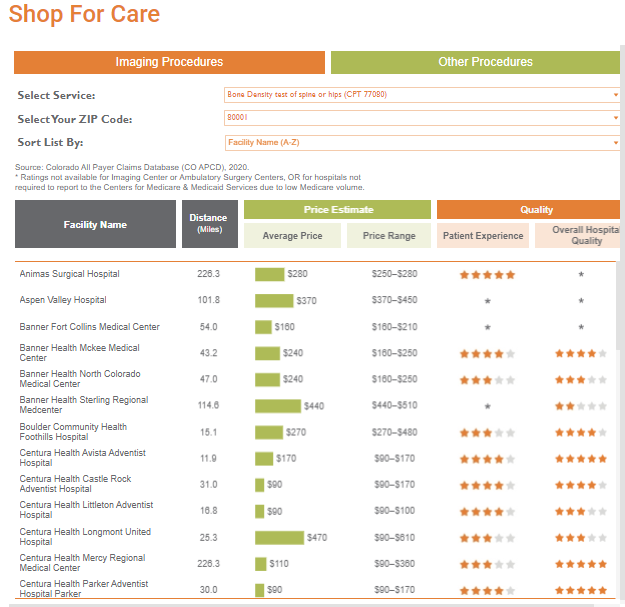
Task: Select Centura Health Longmont United Hospital
Action: 85,536
